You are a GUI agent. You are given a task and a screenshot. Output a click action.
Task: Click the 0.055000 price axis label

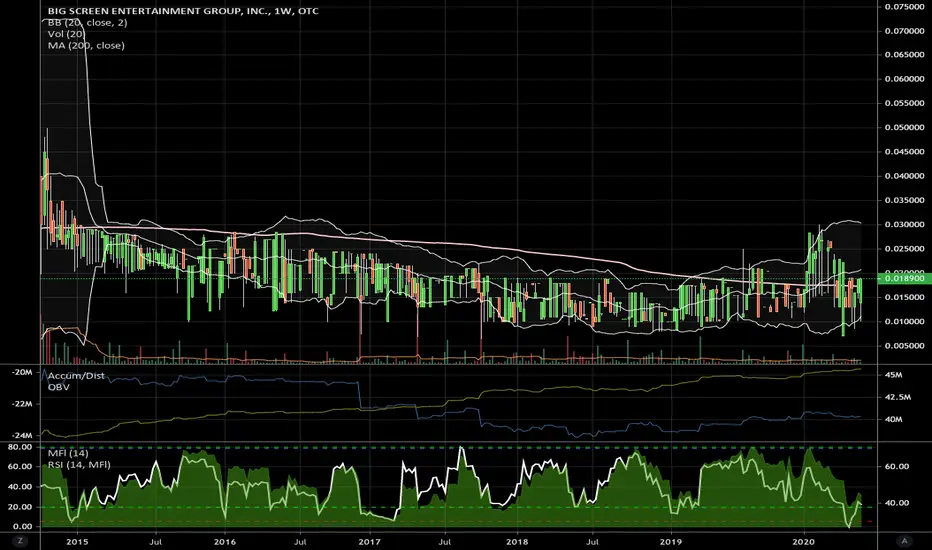(x=905, y=103)
